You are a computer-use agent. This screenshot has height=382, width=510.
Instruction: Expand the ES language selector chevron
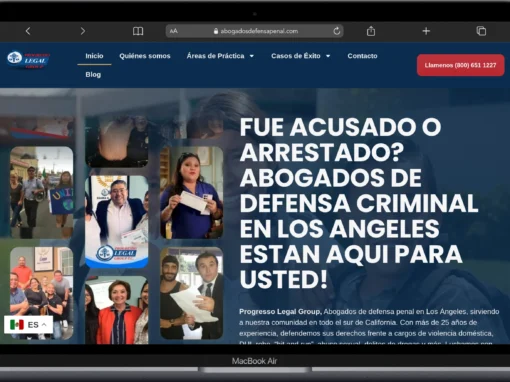pyautogui.click(x=44, y=325)
